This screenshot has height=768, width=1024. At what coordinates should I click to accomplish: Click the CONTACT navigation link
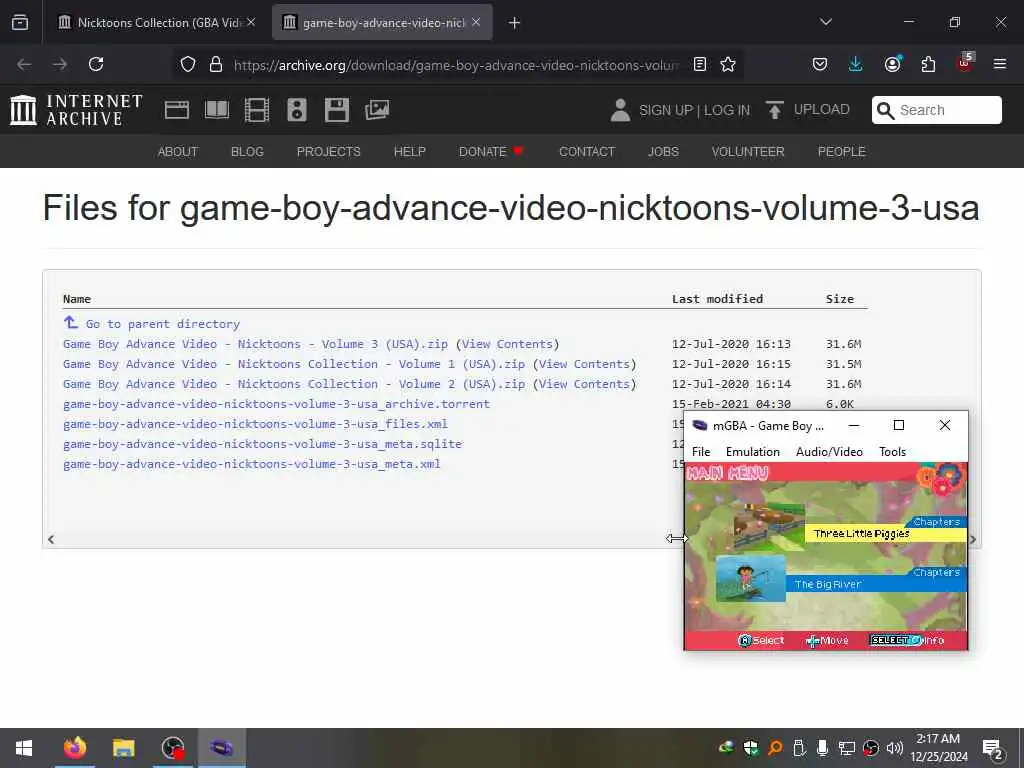click(586, 152)
